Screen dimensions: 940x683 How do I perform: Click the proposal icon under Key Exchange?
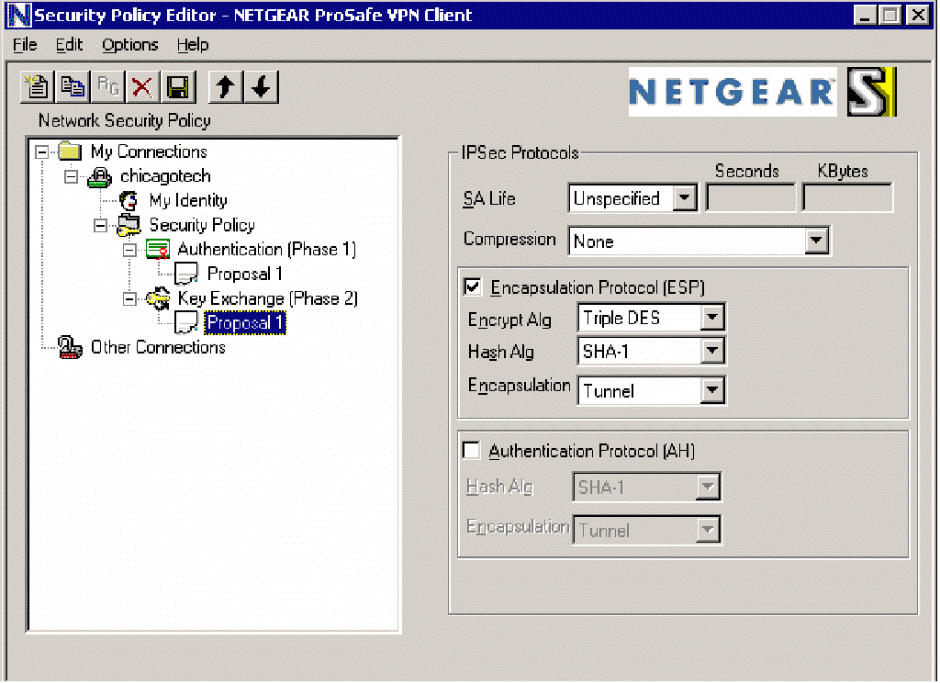(186, 323)
